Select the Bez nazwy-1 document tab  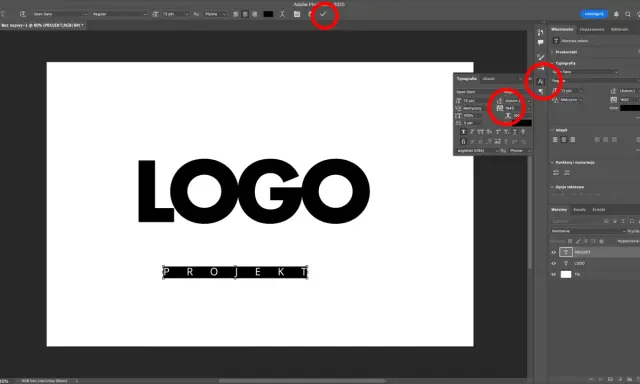coord(42,25)
